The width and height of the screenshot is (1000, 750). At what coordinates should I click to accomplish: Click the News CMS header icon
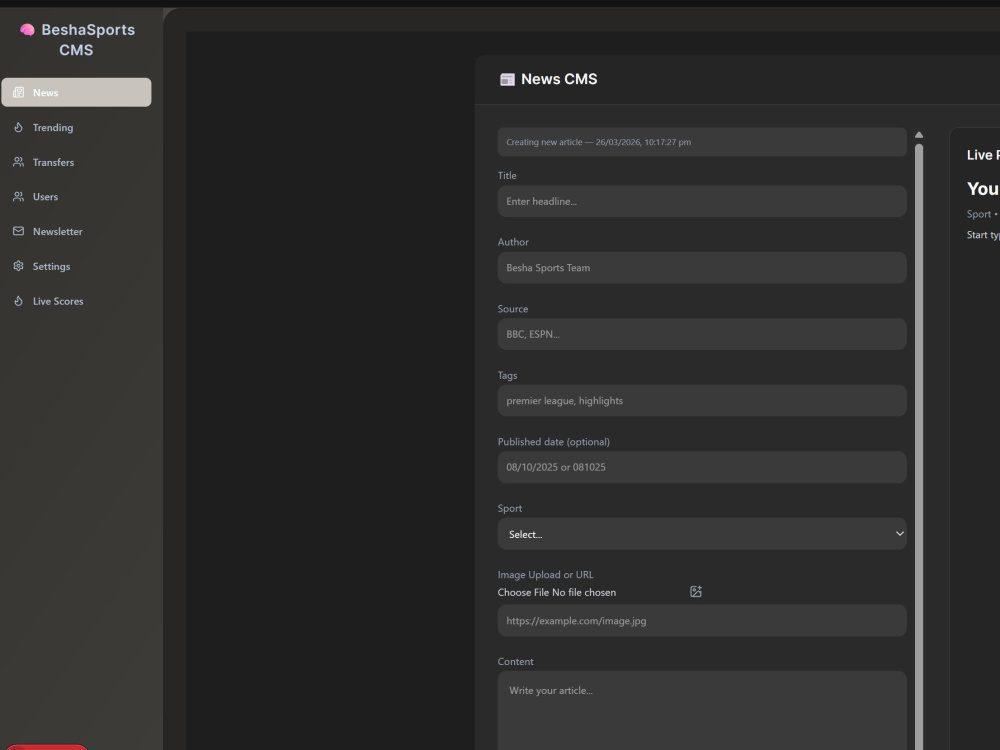pyautogui.click(x=507, y=79)
